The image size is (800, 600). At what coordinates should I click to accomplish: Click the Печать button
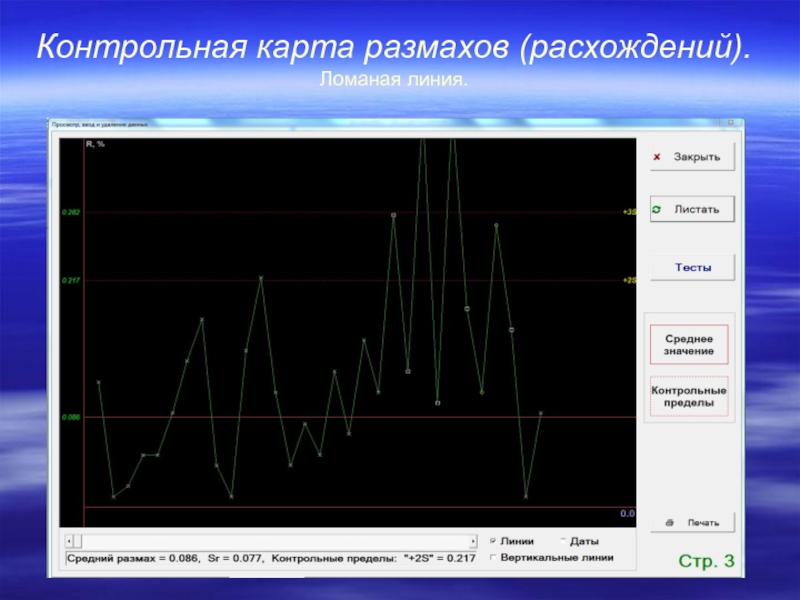692,522
